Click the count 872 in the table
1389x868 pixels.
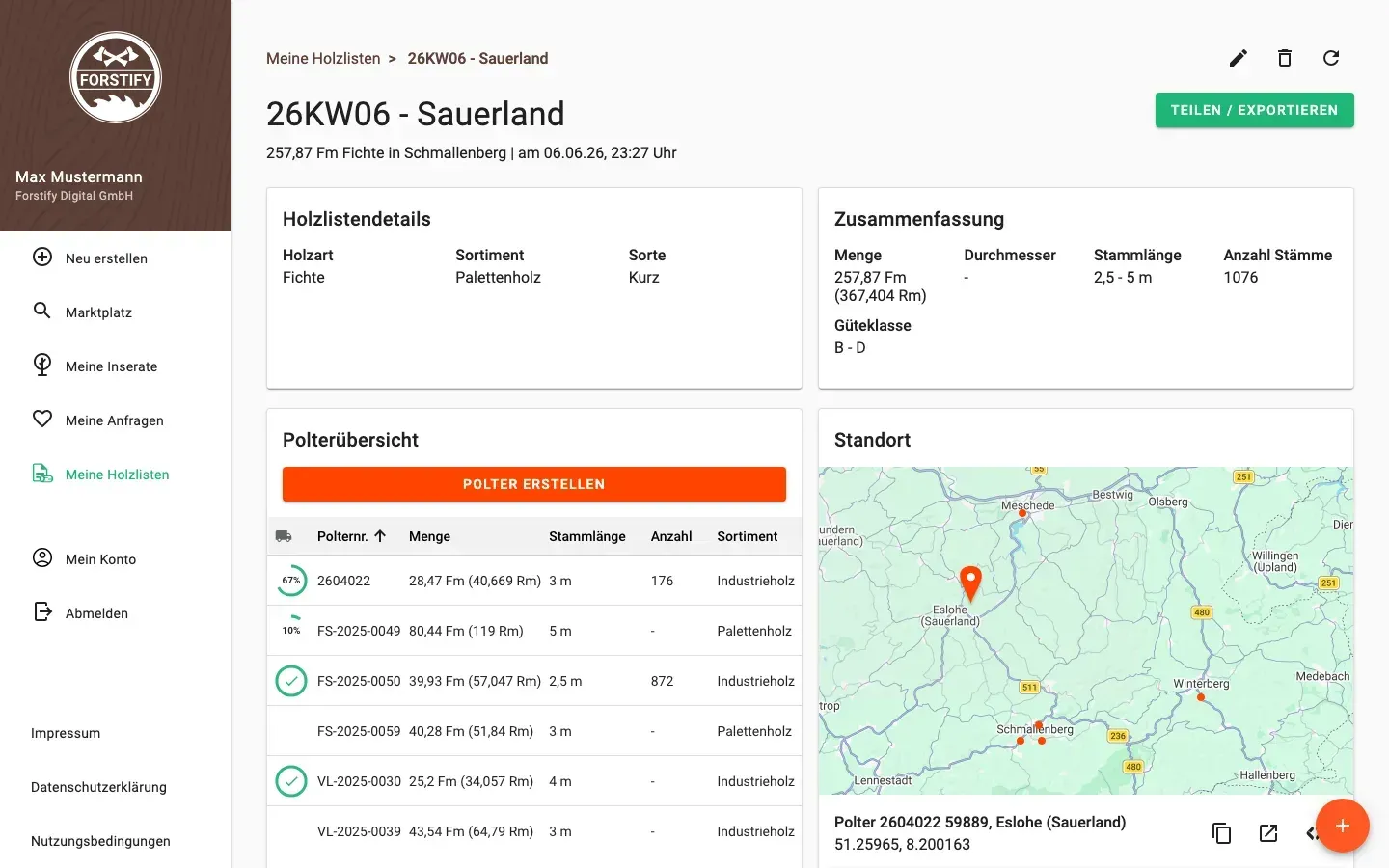click(x=662, y=681)
